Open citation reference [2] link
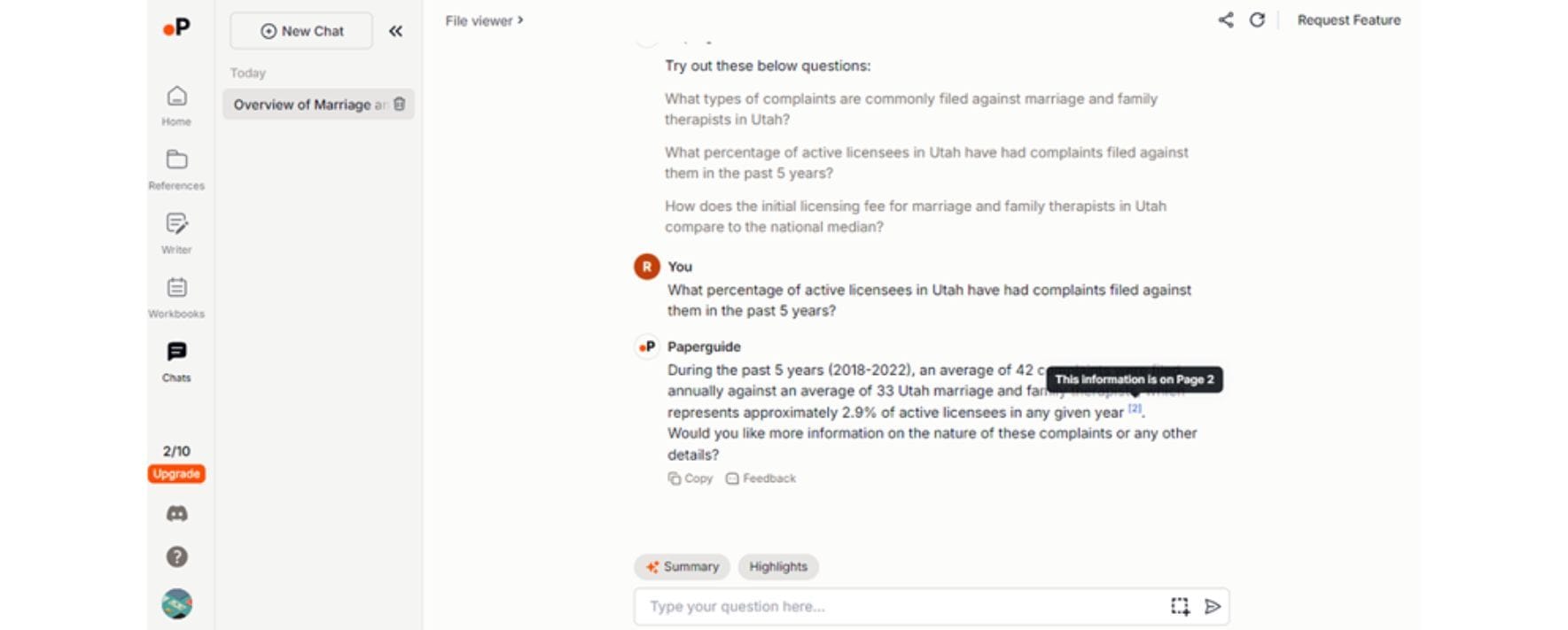Screen dimensions: 1568x630 pyautogui.click(x=1135, y=409)
